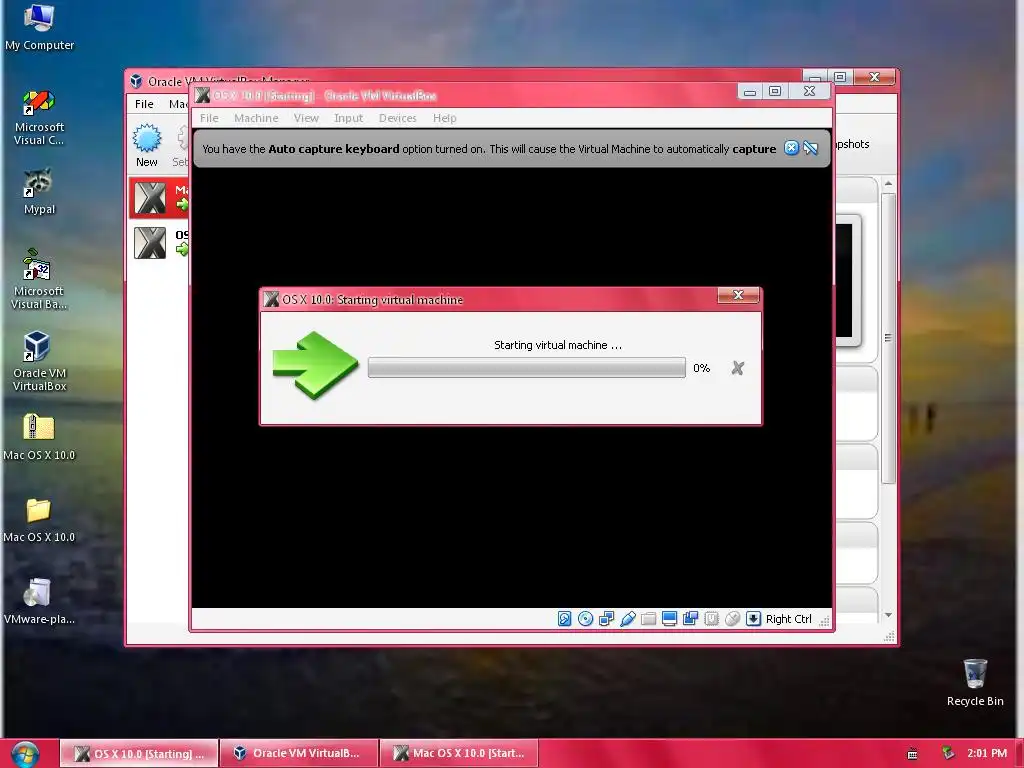Select the VMware-player installer desktop icon
This screenshot has width=1024, height=768.
39,601
